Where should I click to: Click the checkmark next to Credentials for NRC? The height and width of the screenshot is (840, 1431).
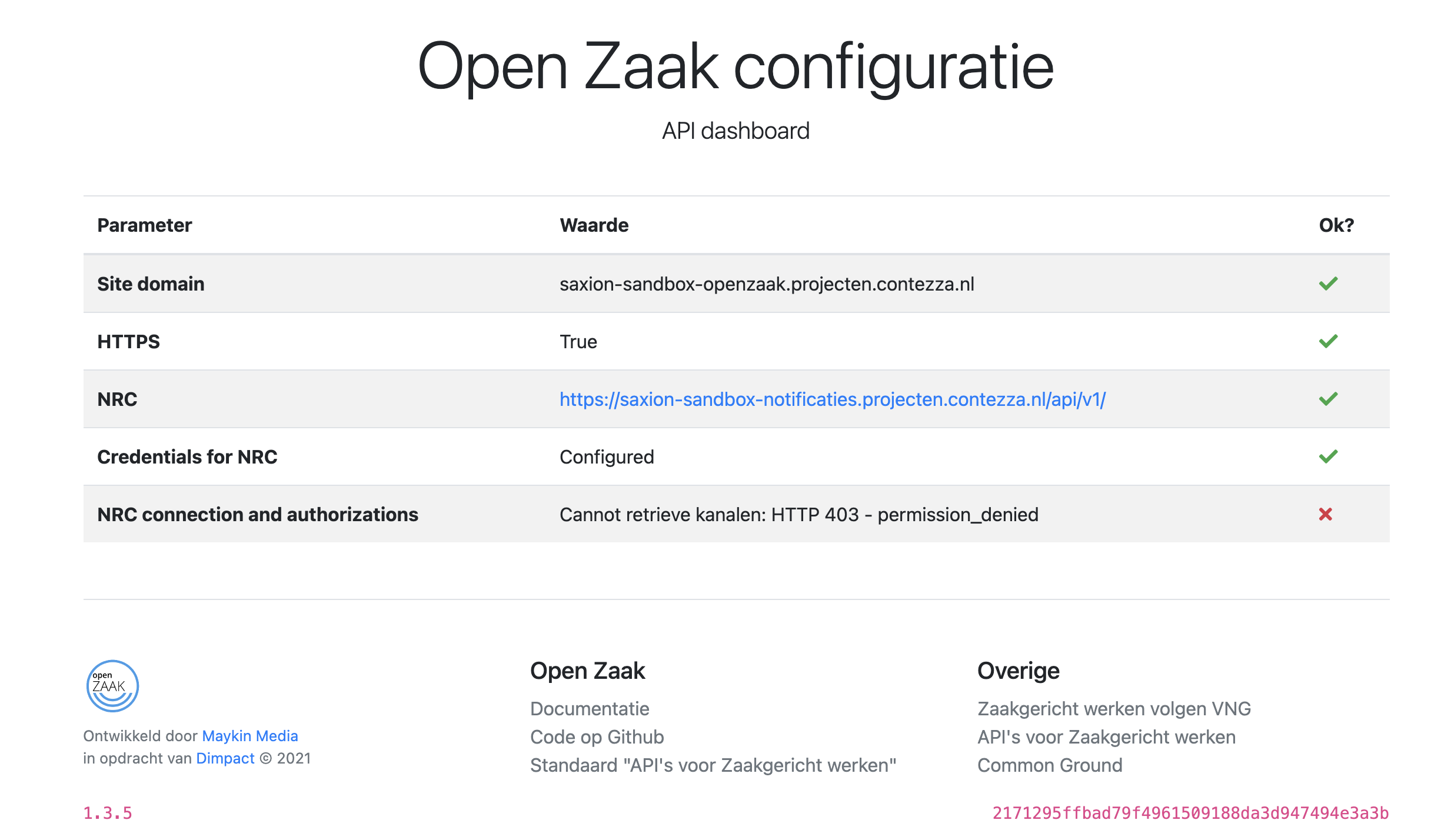1329,456
